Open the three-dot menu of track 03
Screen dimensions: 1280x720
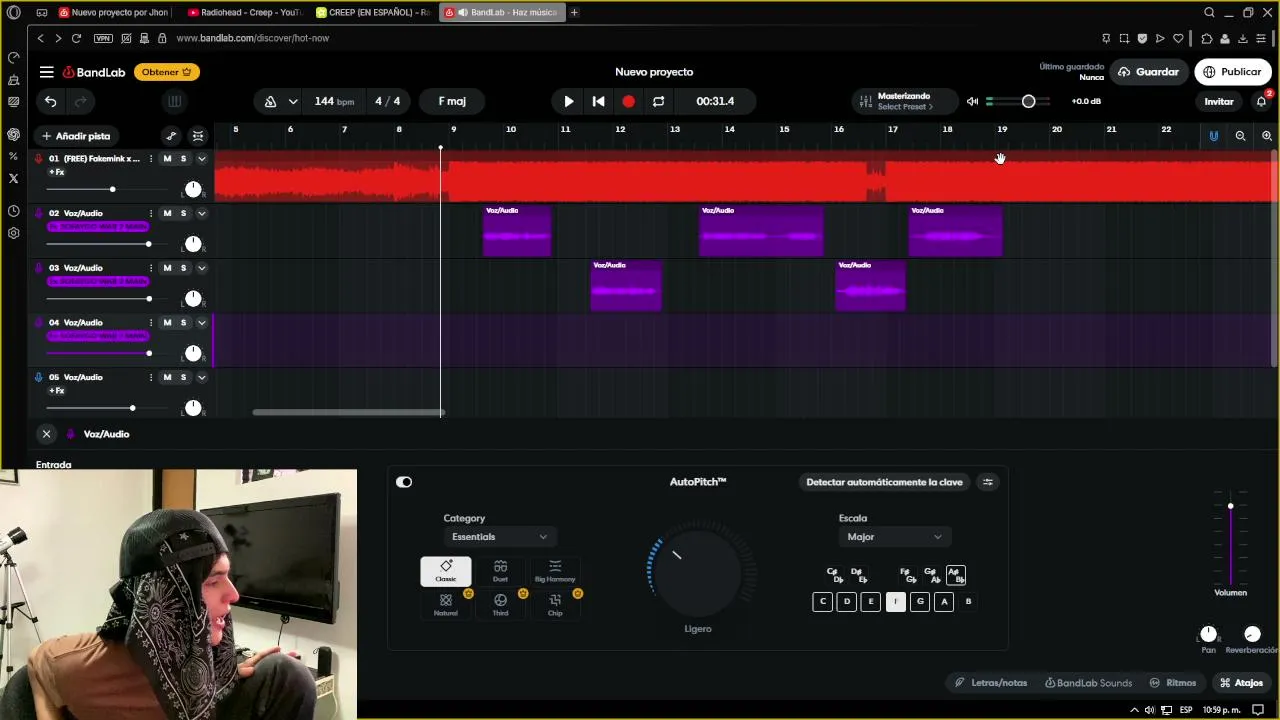point(151,268)
